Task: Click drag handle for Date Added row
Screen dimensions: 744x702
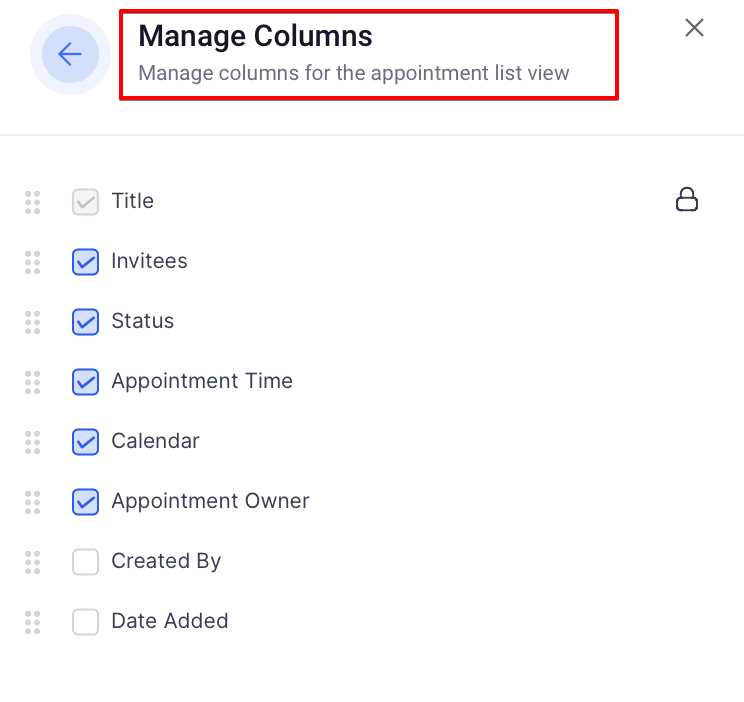Action: [33, 622]
